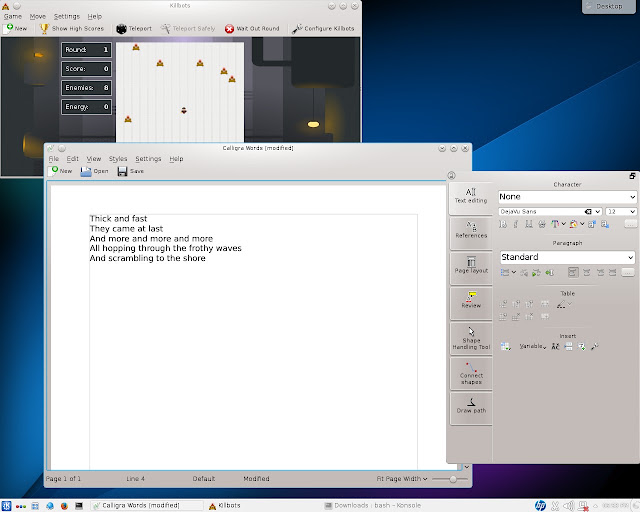The image size is (640, 512).
Task: Toggle superscript formatting
Action: (592, 224)
